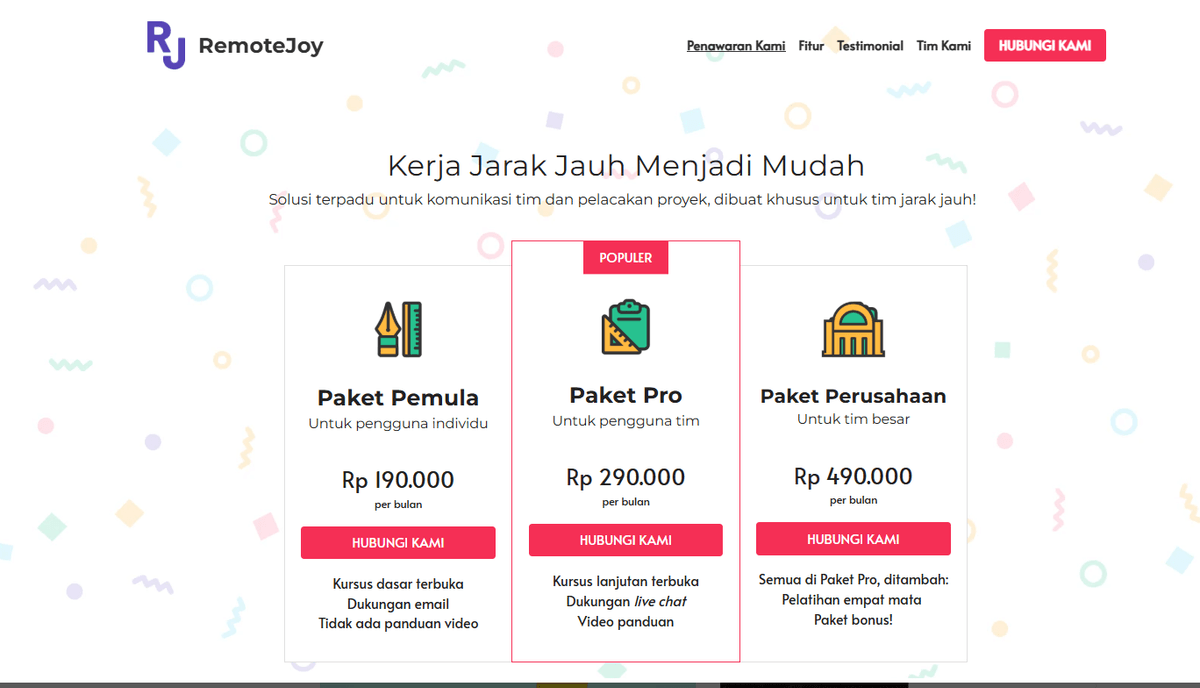Navigate to the Tim Kami link

tap(943, 46)
